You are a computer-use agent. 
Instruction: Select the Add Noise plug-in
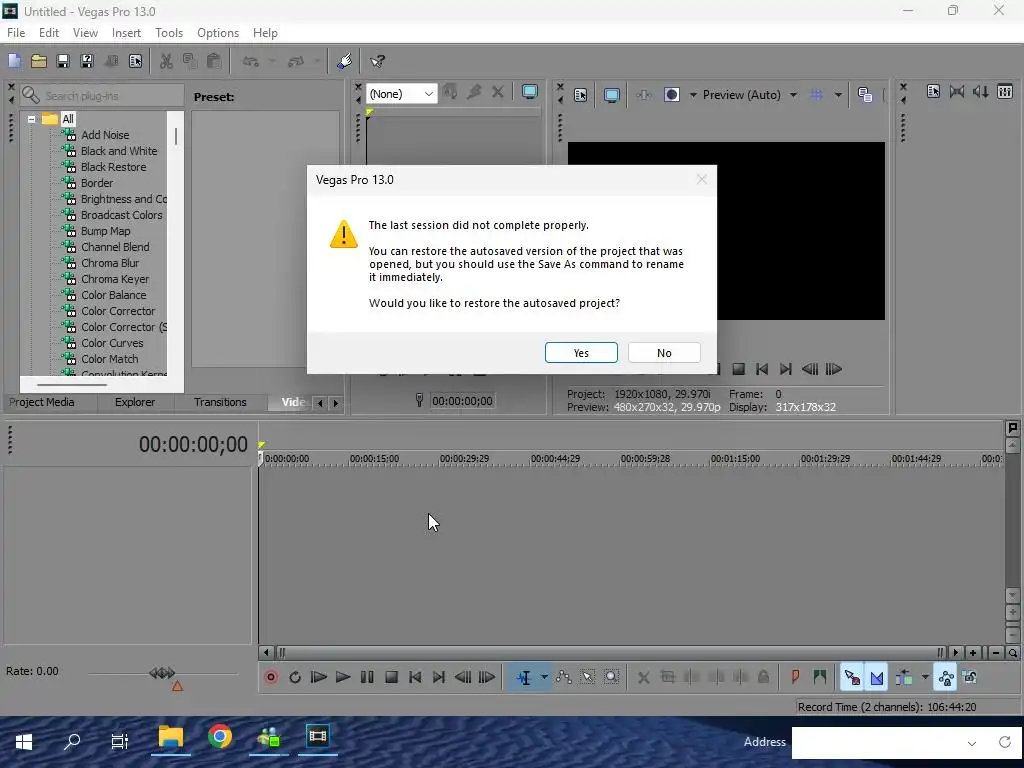pos(104,135)
